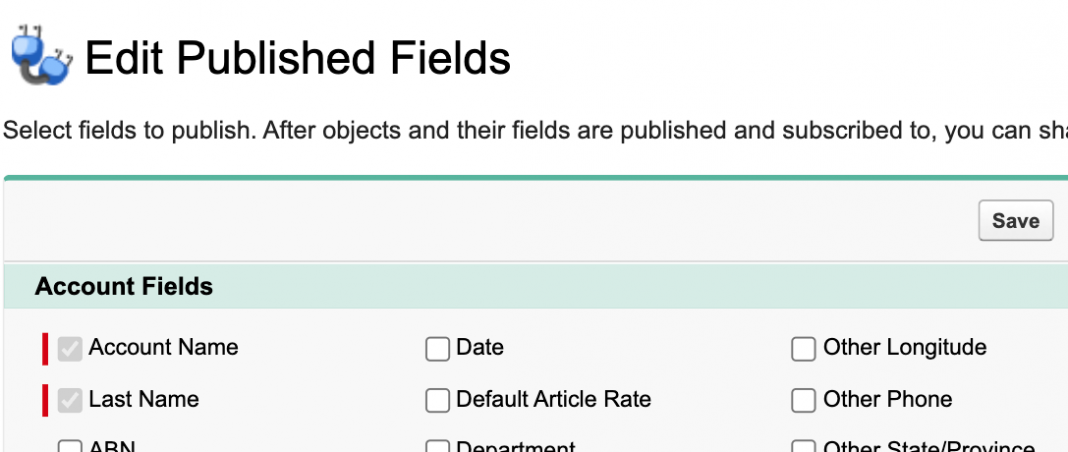
Task: Tick the Other State/Province checkbox
Action: [x=804, y=447]
